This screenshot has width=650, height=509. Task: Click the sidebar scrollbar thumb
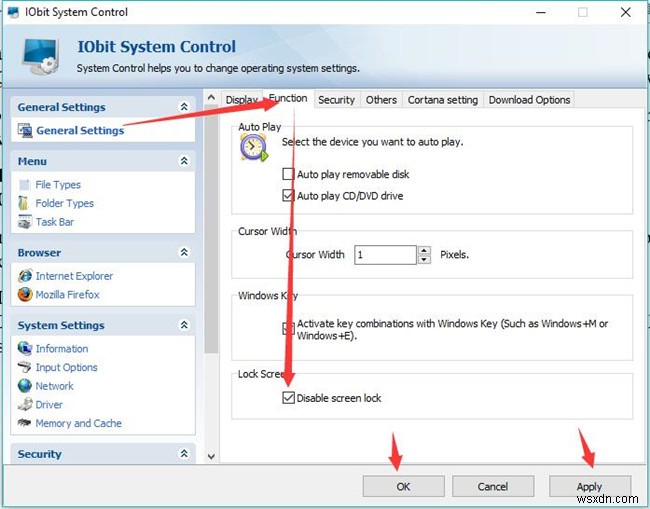(211, 229)
